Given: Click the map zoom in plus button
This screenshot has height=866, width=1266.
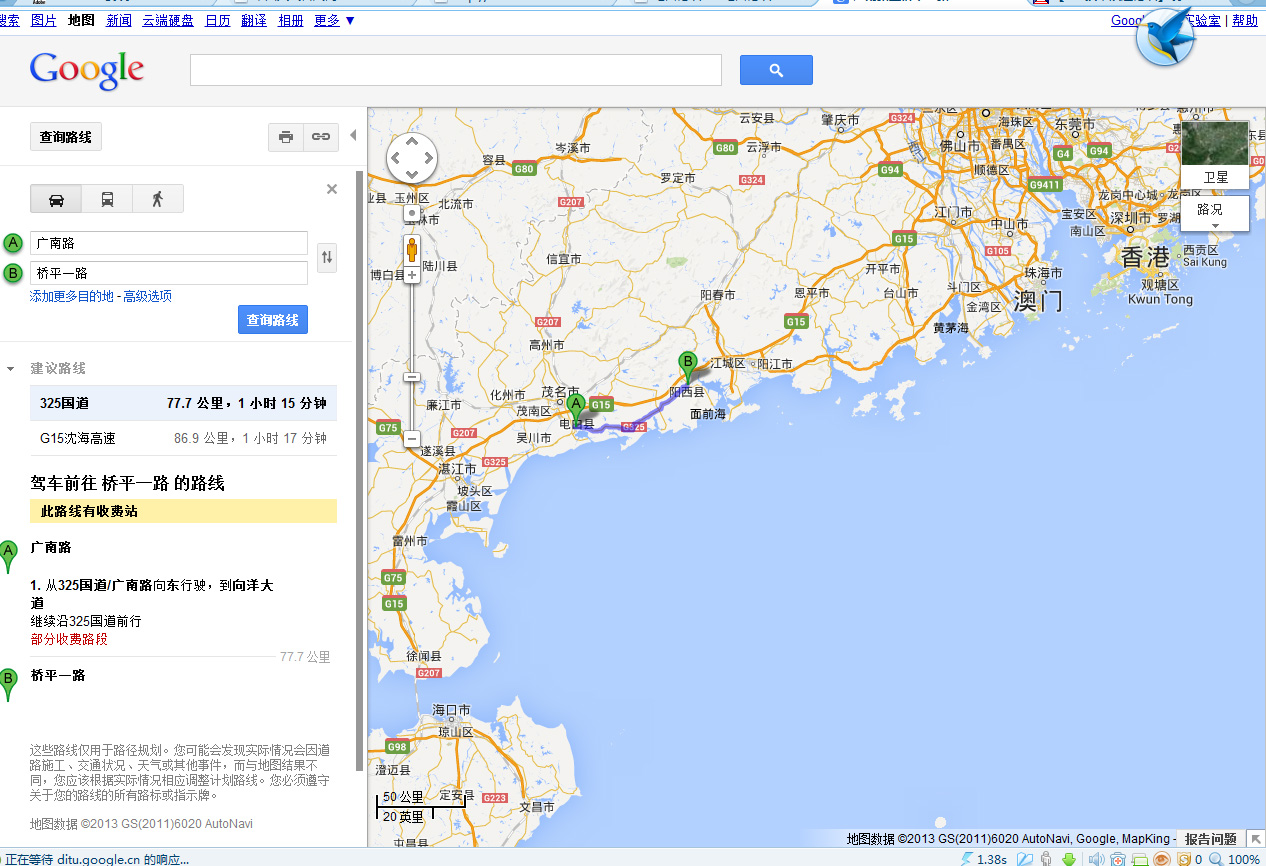Looking at the screenshot, I should click(x=411, y=274).
